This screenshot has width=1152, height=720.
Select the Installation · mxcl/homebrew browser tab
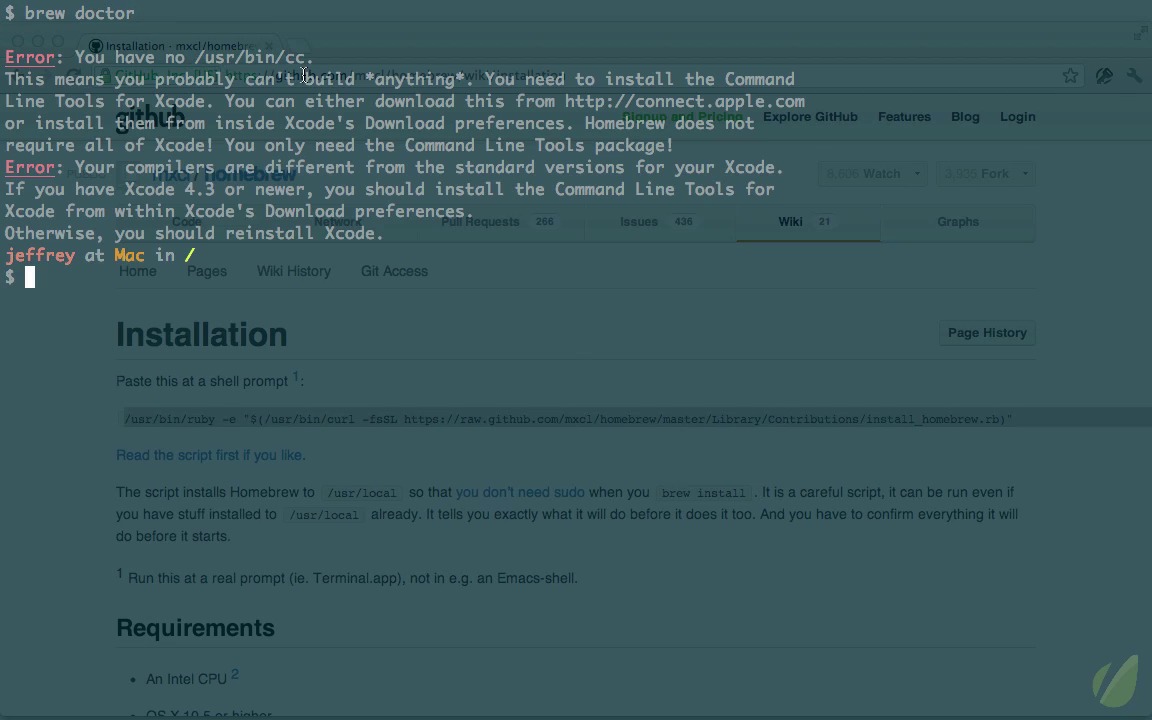(x=180, y=46)
